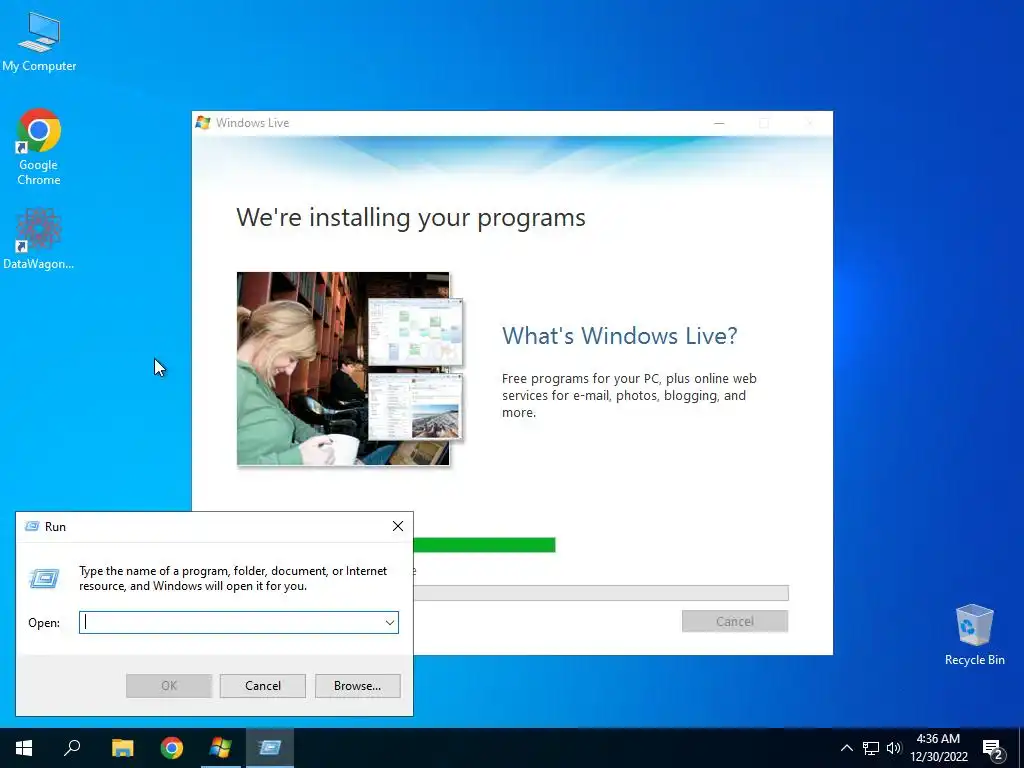Open the Windows Start menu
The height and width of the screenshot is (768, 1024).
click(x=24, y=748)
